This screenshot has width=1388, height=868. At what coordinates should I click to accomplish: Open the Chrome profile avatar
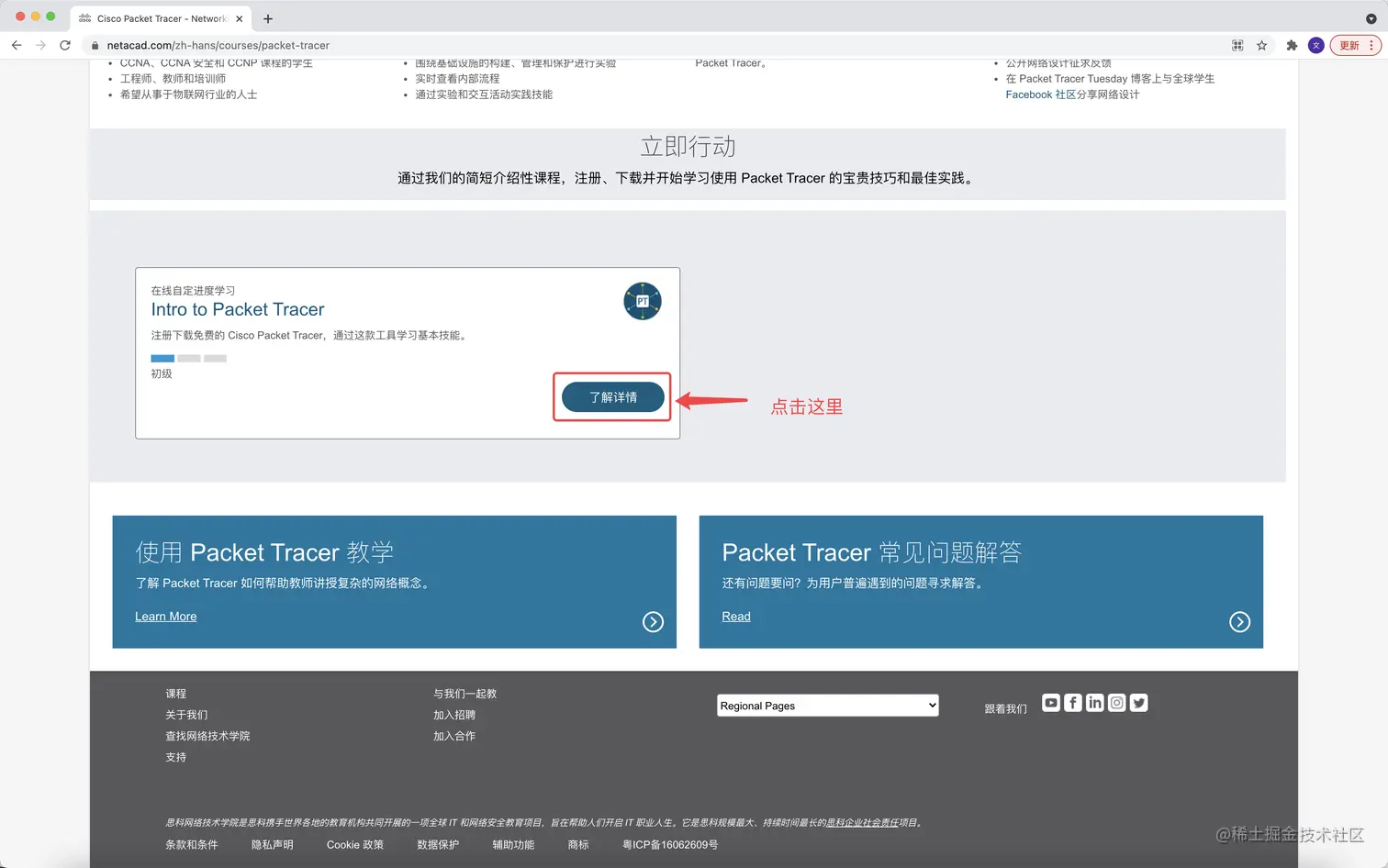[x=1315, y=45]
